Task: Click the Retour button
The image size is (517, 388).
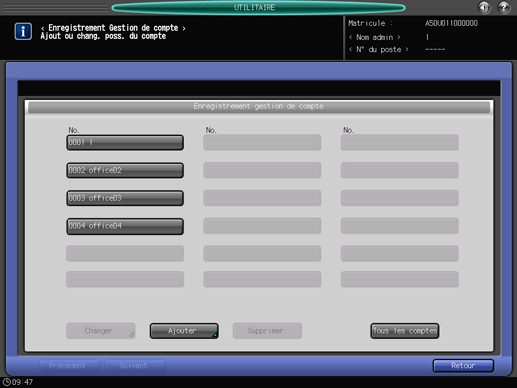Action: click(x=463, y=366)
